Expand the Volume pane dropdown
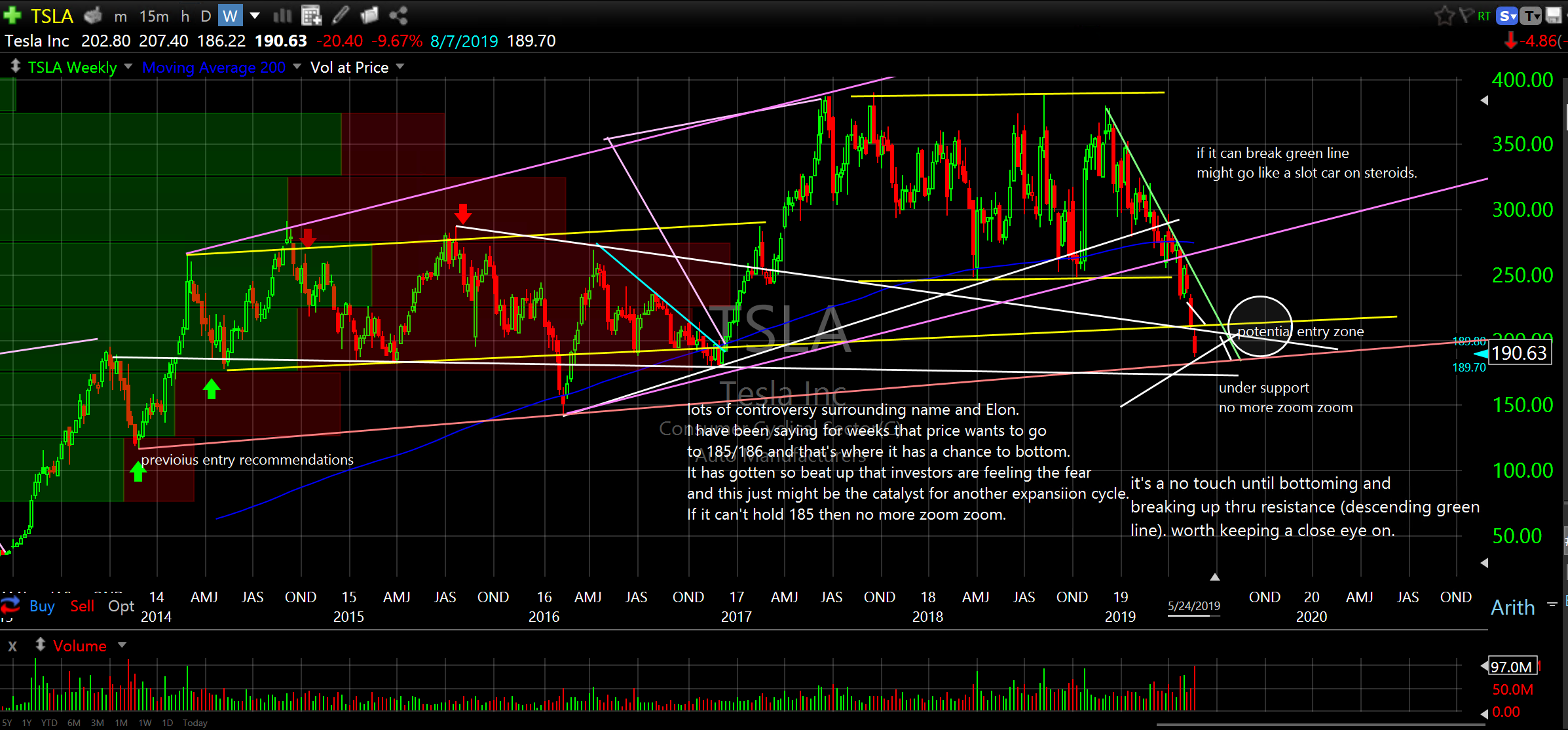1568x730 pixels. click(122, 645)
